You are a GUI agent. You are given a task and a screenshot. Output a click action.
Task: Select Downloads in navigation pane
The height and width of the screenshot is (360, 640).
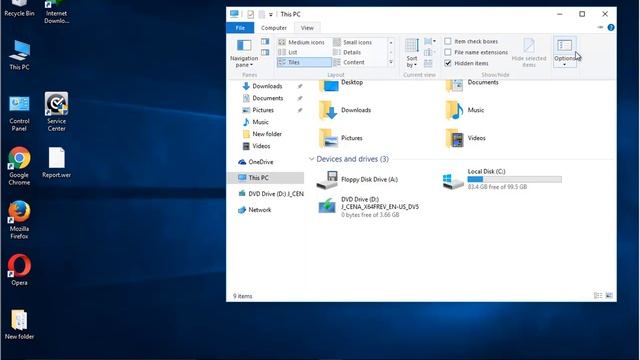tap(267, 86)
